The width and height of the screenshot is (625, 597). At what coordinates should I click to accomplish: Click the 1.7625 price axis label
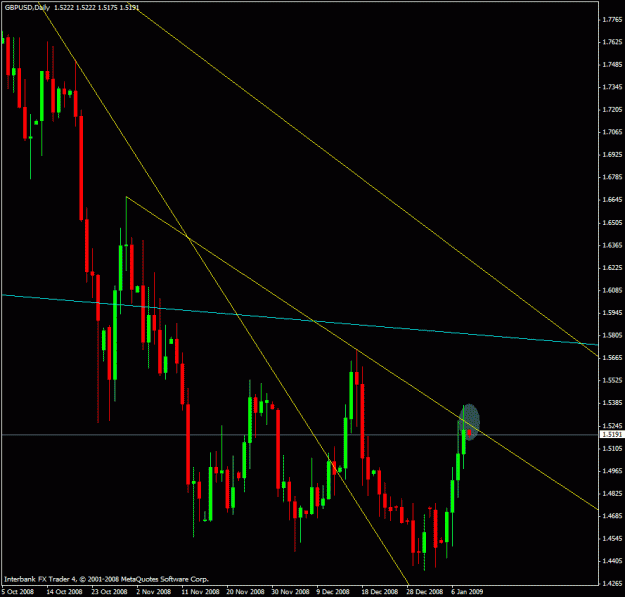pos(612,42)
